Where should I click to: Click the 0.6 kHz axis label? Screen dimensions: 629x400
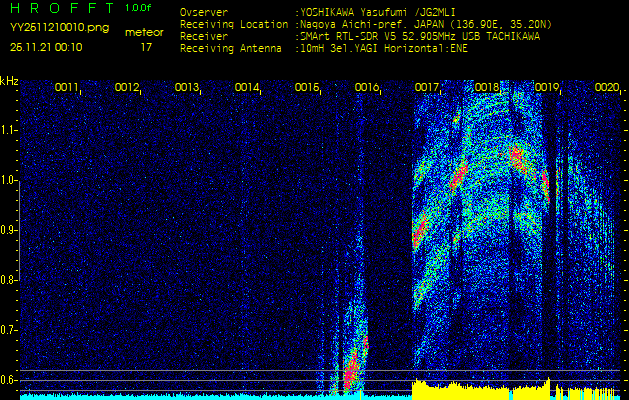pyautogui.click(x=7, y=380)
